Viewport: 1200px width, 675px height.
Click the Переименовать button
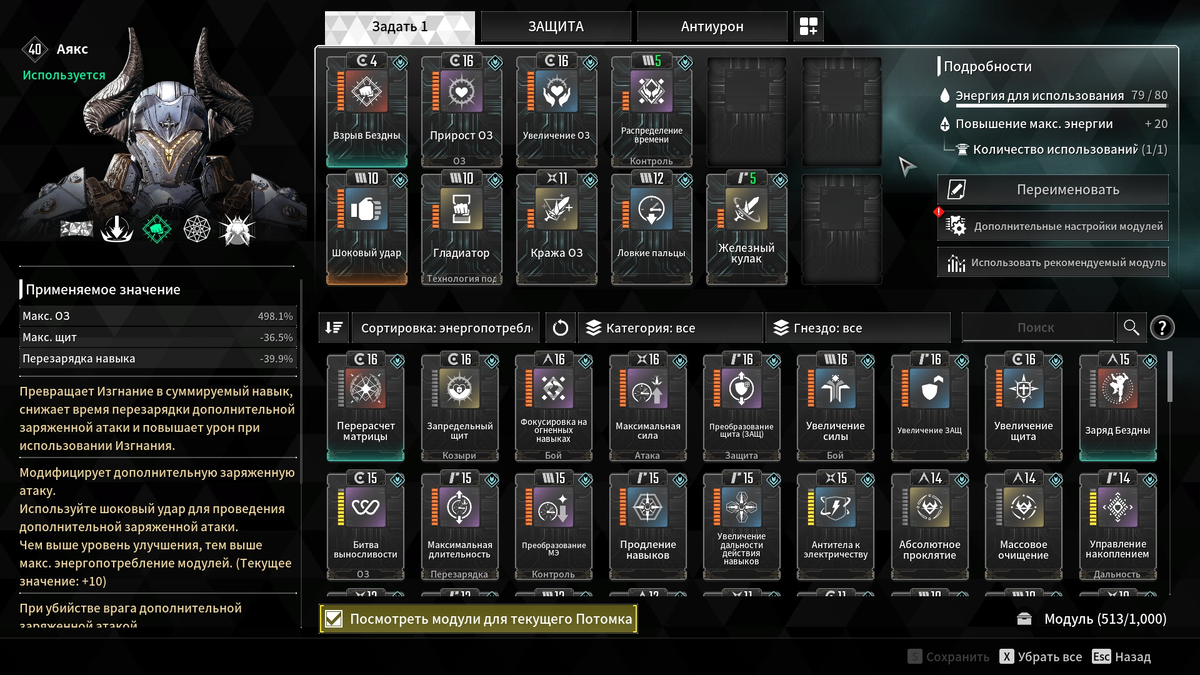(1053, 189)
